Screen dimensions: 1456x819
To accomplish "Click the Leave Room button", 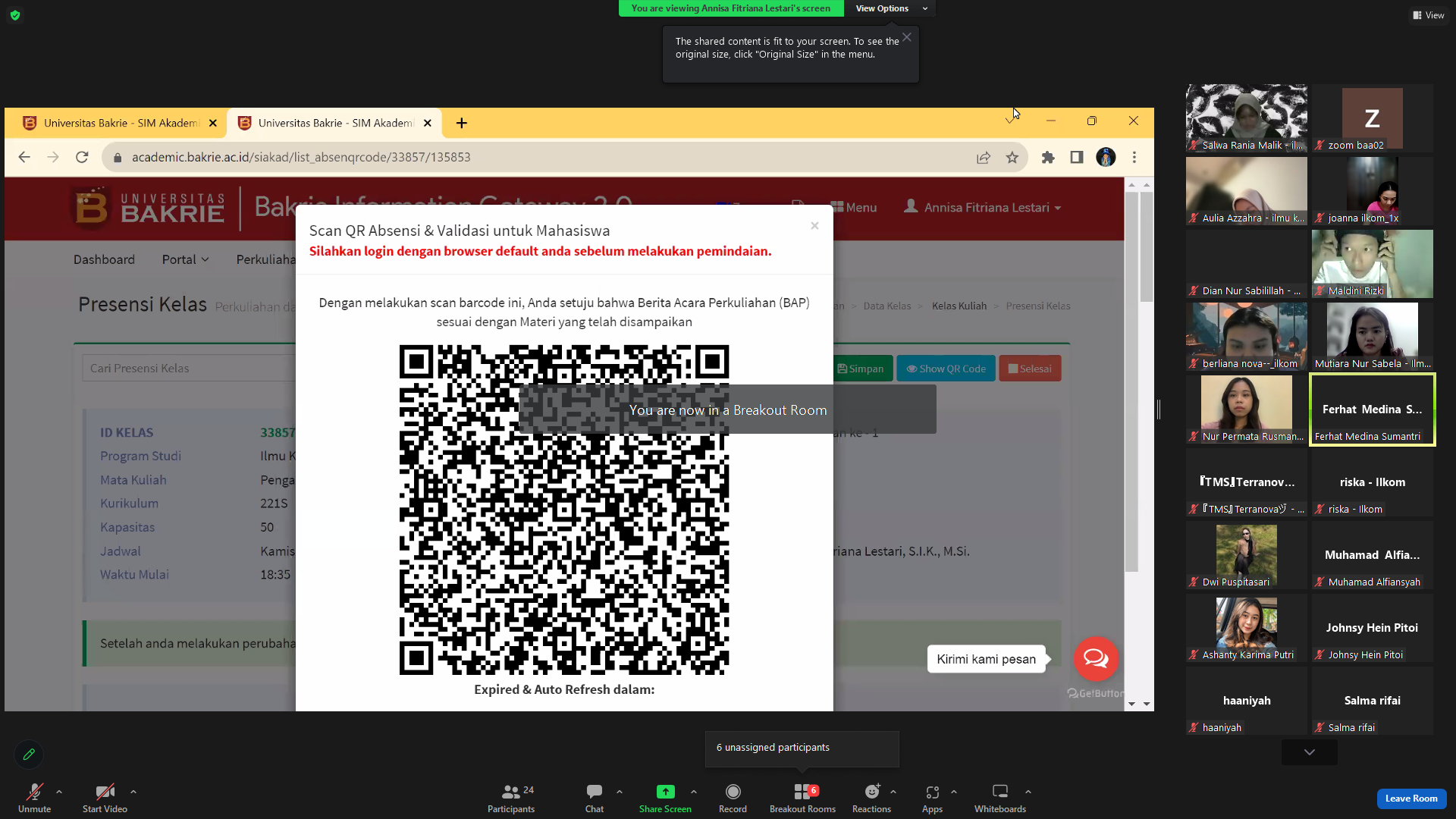I will (1411, 799).
